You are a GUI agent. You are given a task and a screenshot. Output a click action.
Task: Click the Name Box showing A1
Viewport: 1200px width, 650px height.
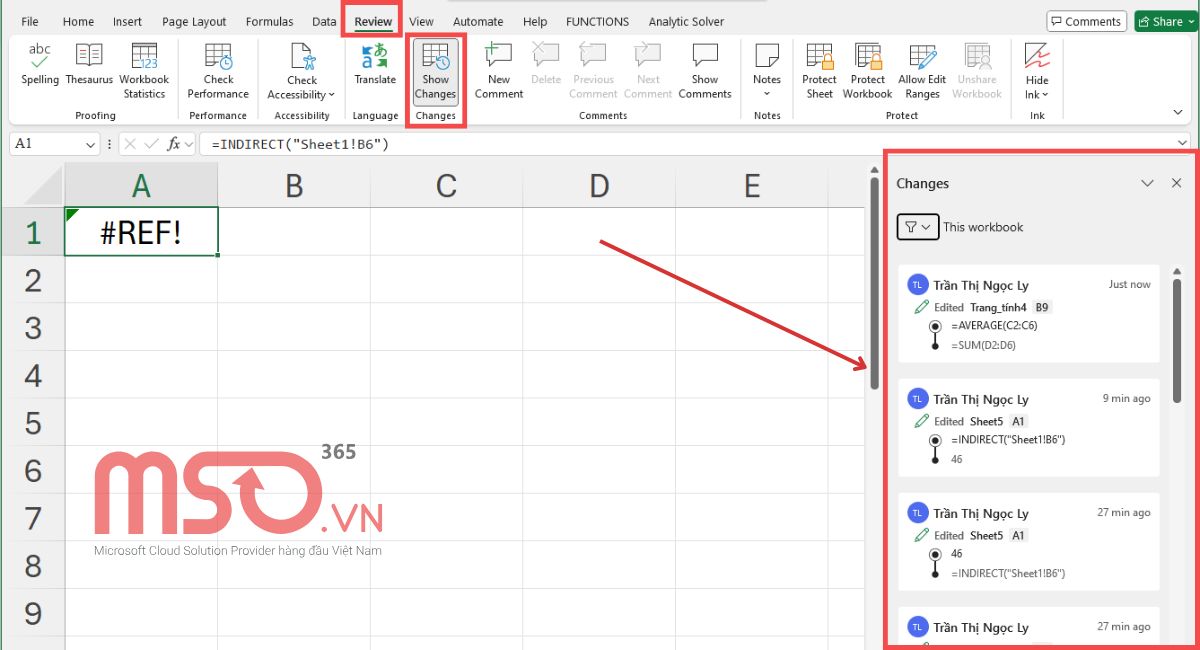tap(47, 144)
